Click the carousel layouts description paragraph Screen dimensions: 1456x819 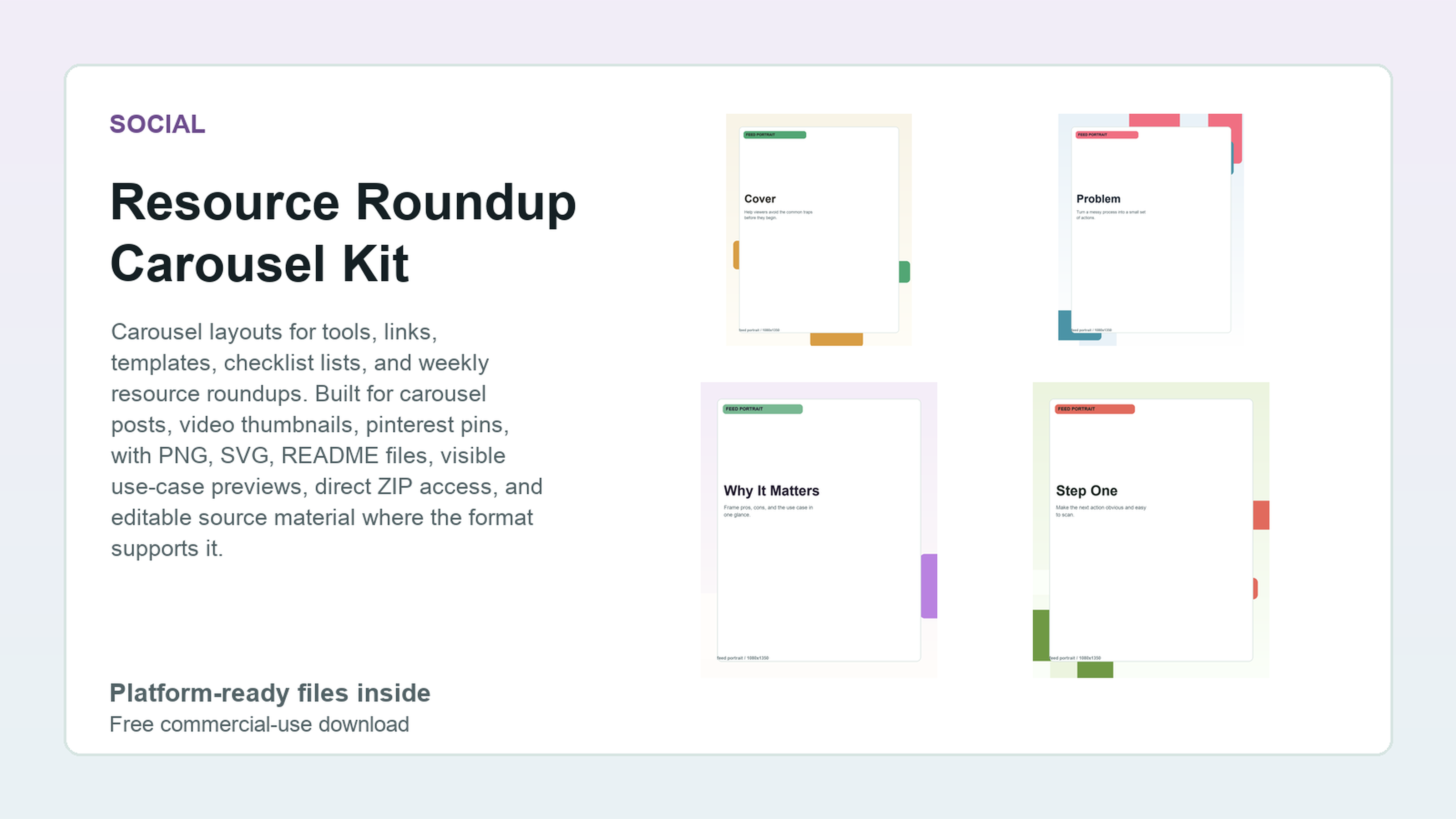coord(327,440)
